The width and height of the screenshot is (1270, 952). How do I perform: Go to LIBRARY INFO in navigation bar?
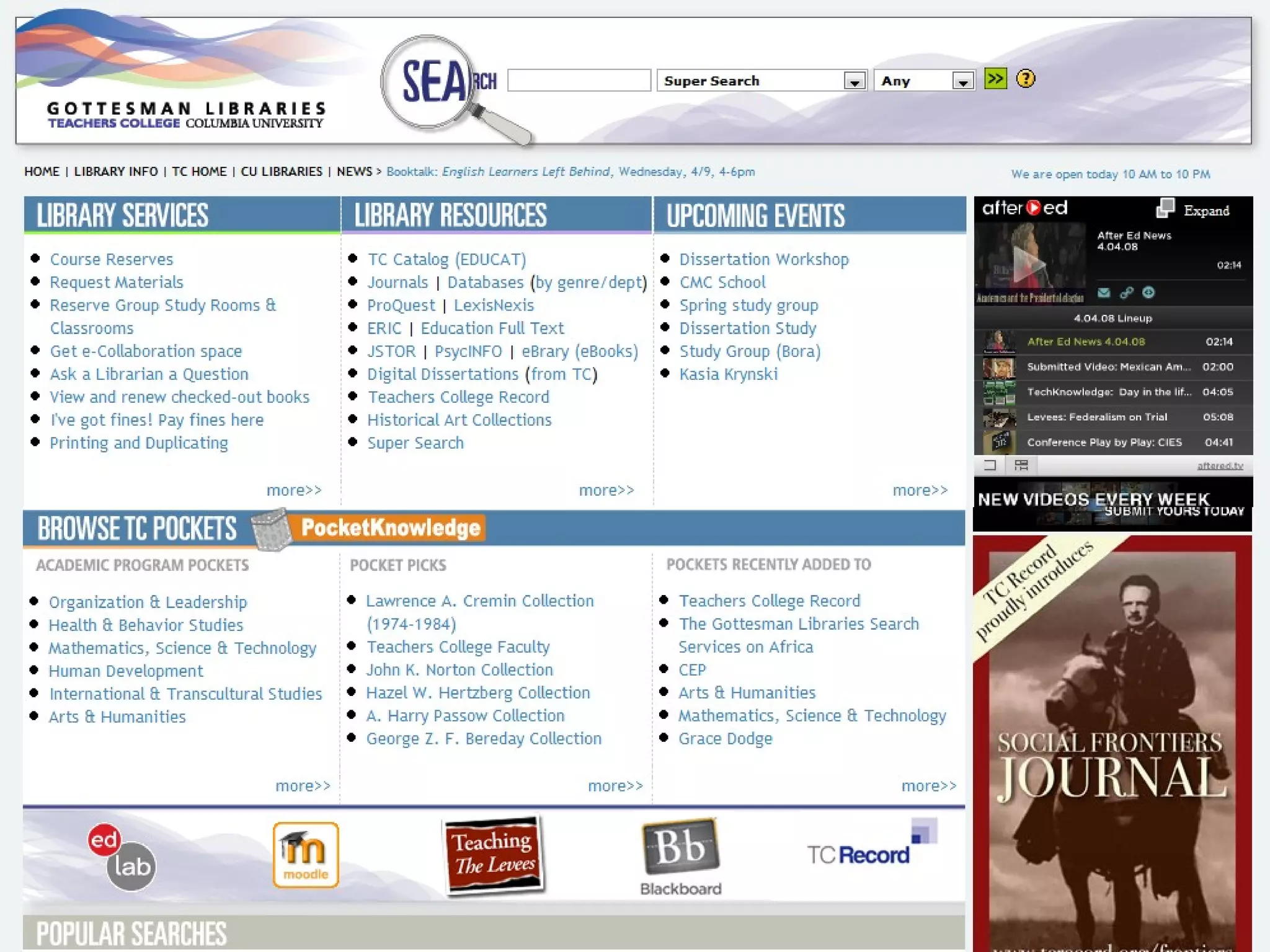pyautogui.click(x=116, y=172)
